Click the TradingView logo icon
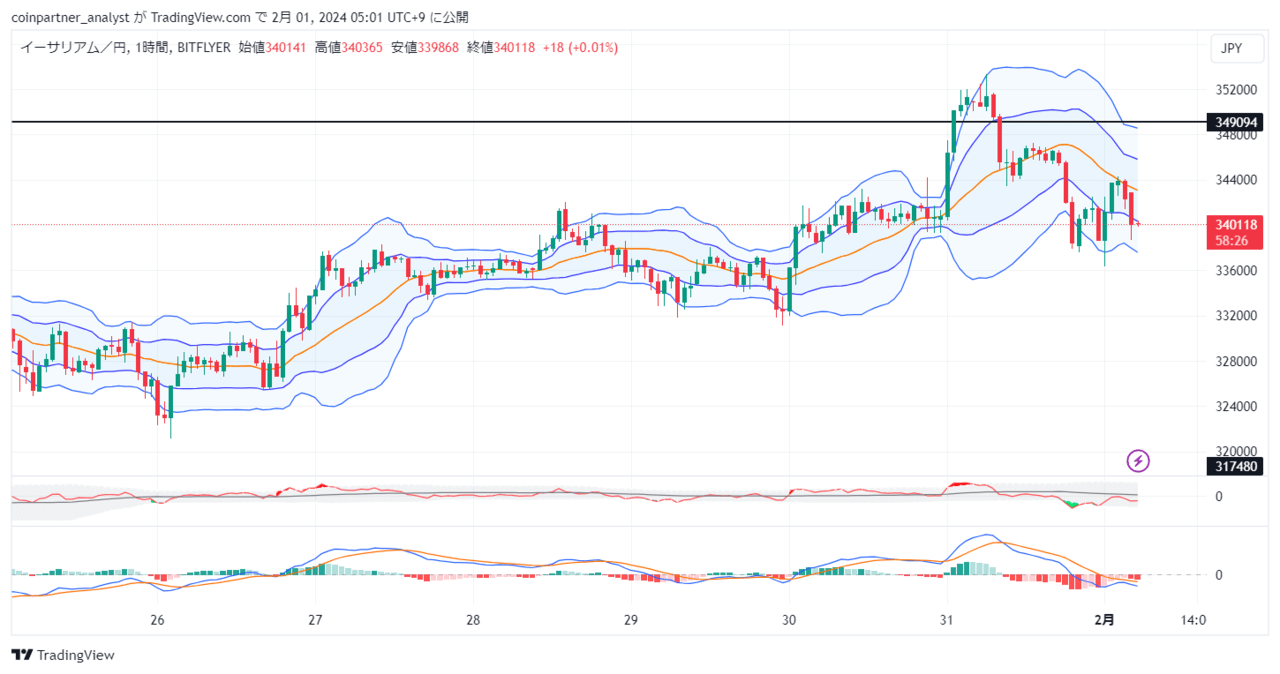The width and height of the screenshot is (1280, 674). coord(22,655)
